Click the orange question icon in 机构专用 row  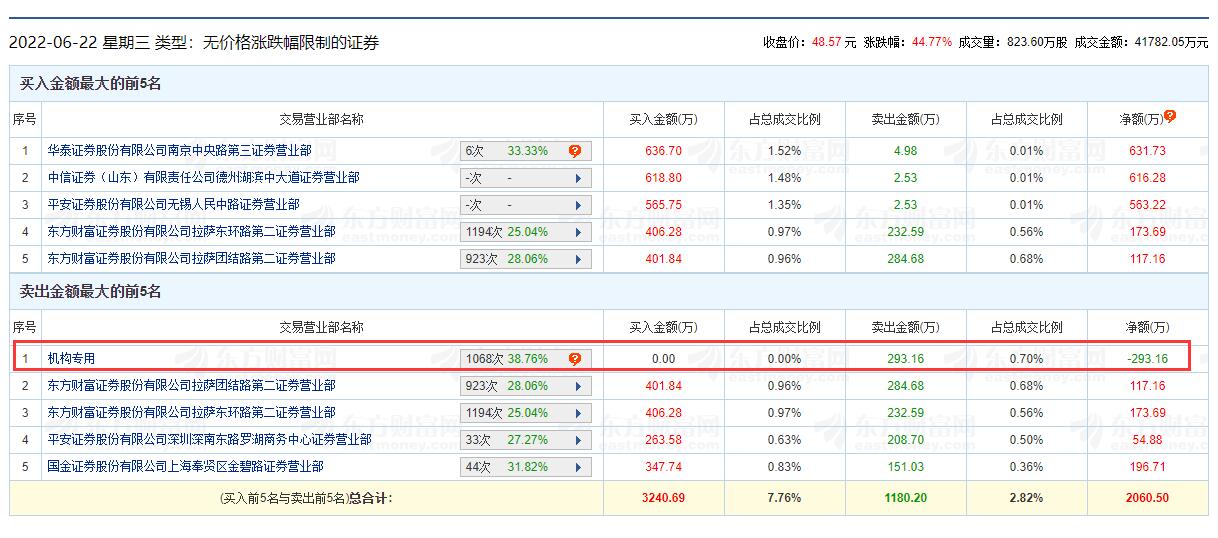point(575,358)
